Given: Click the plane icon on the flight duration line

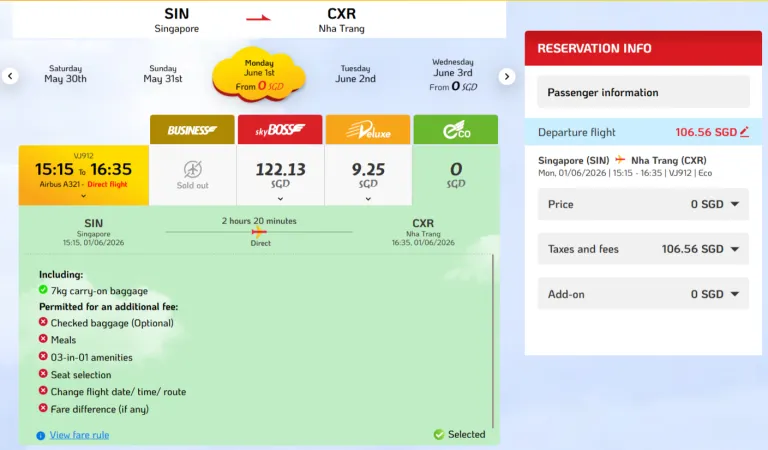Looking at the screenshot, I should click(260, 231).
